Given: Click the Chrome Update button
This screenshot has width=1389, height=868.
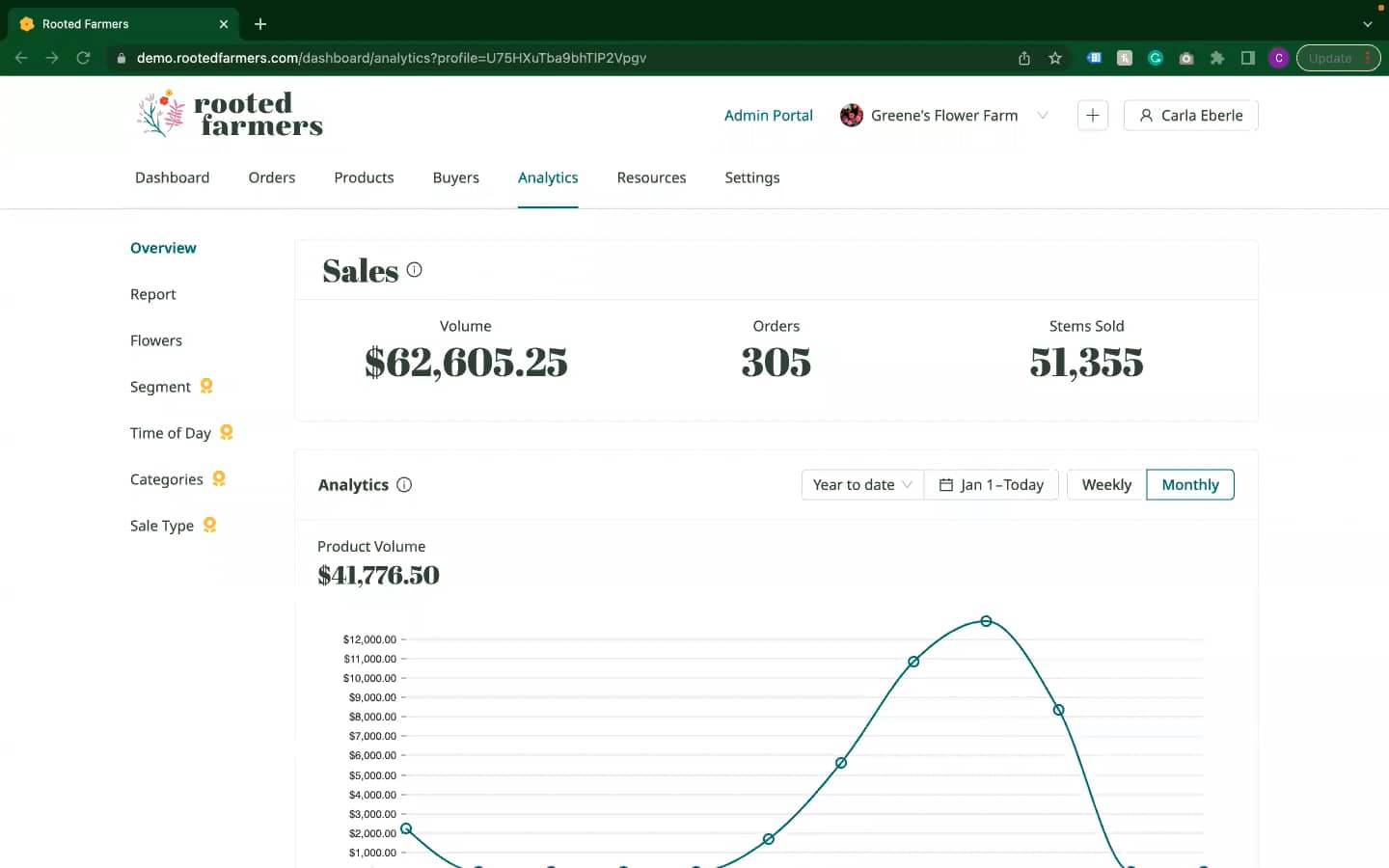Looking at the screenshot, I should point(1338,58).
